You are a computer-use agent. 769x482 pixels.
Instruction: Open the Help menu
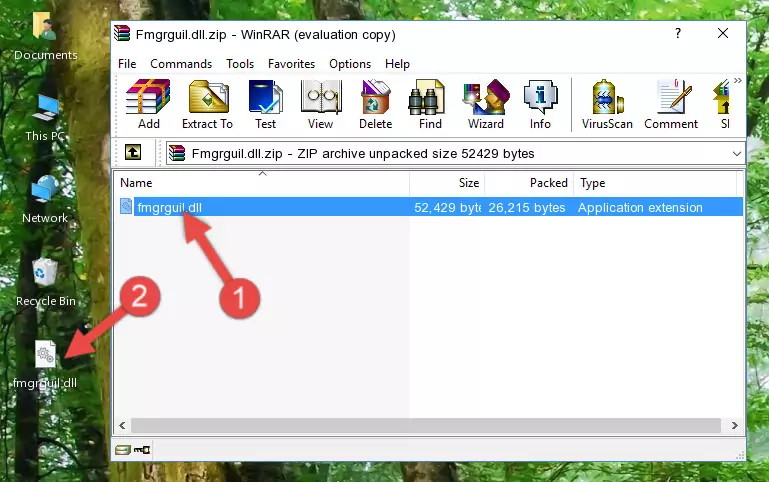[x=397, y=64]
